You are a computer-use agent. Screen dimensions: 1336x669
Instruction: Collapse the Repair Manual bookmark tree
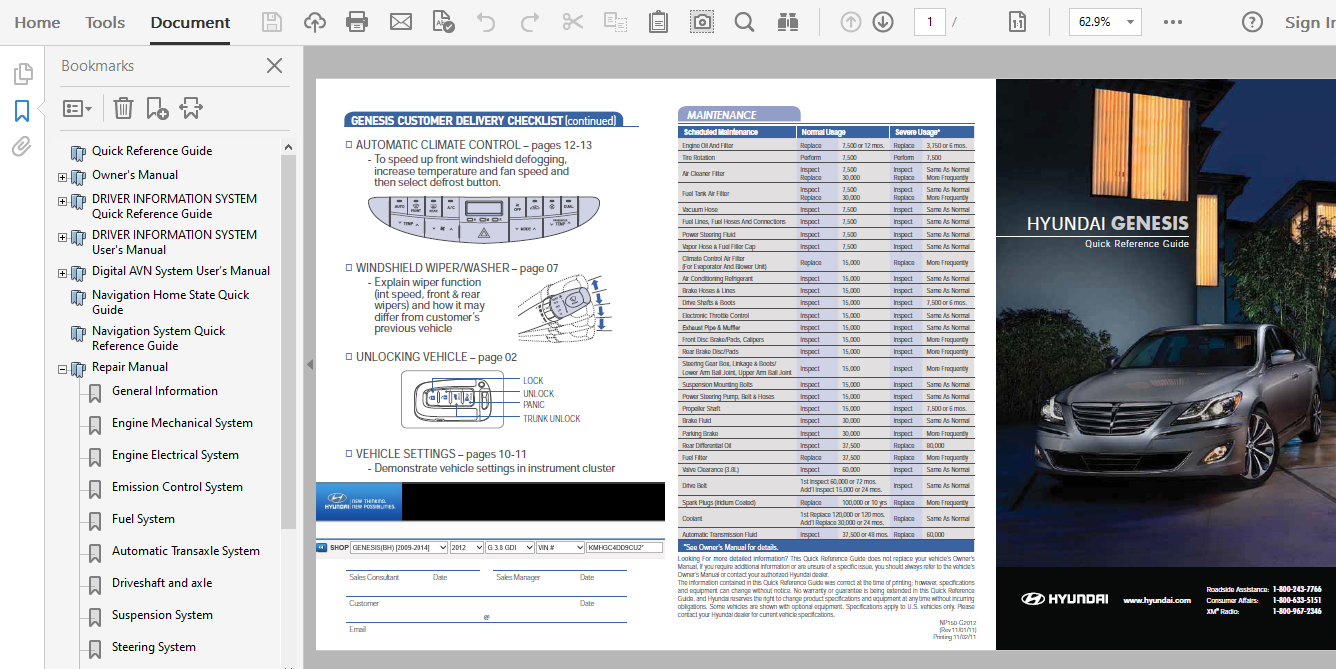[62, 369]
